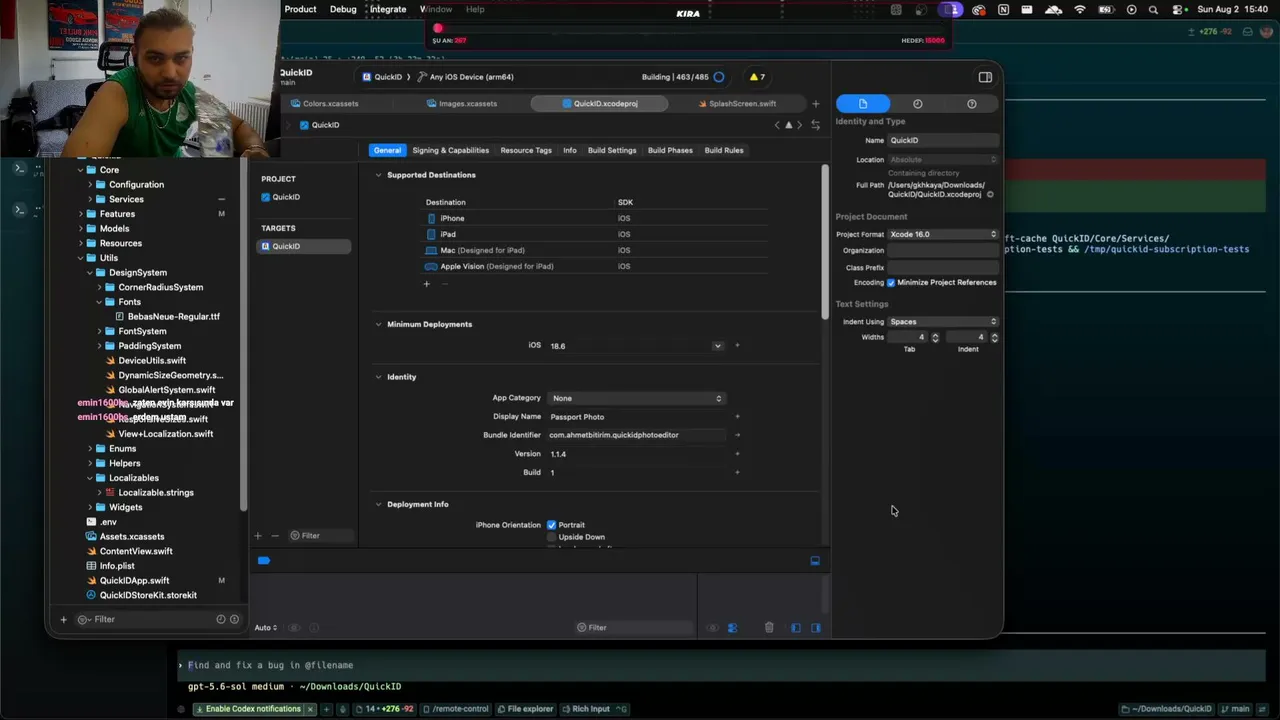Show recent files filter in navigator
The width and height of the screenshot is (1280, 720).
[221, 620]
